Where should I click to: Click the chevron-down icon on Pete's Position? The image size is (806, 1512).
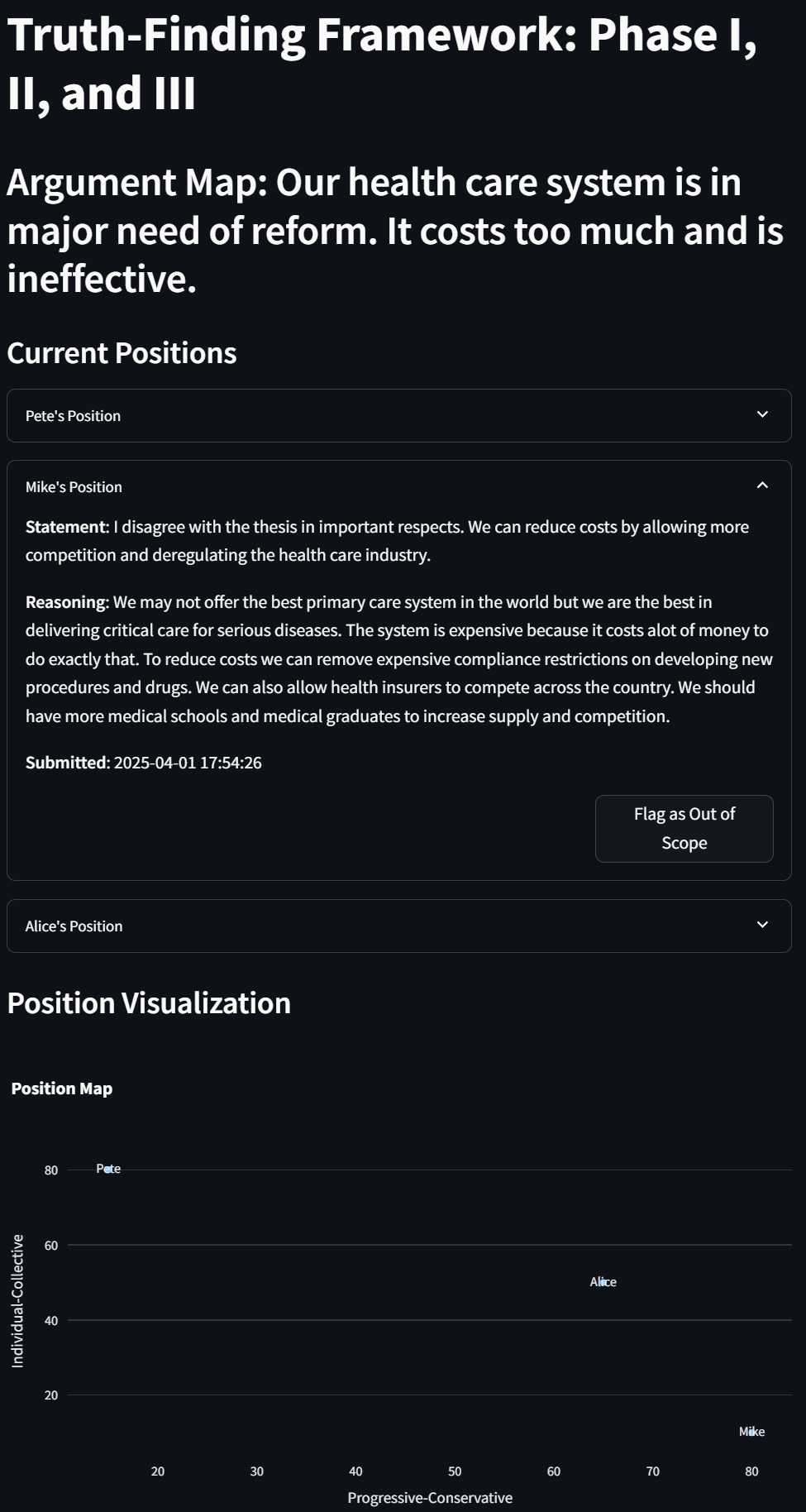[x=762, y=414]
